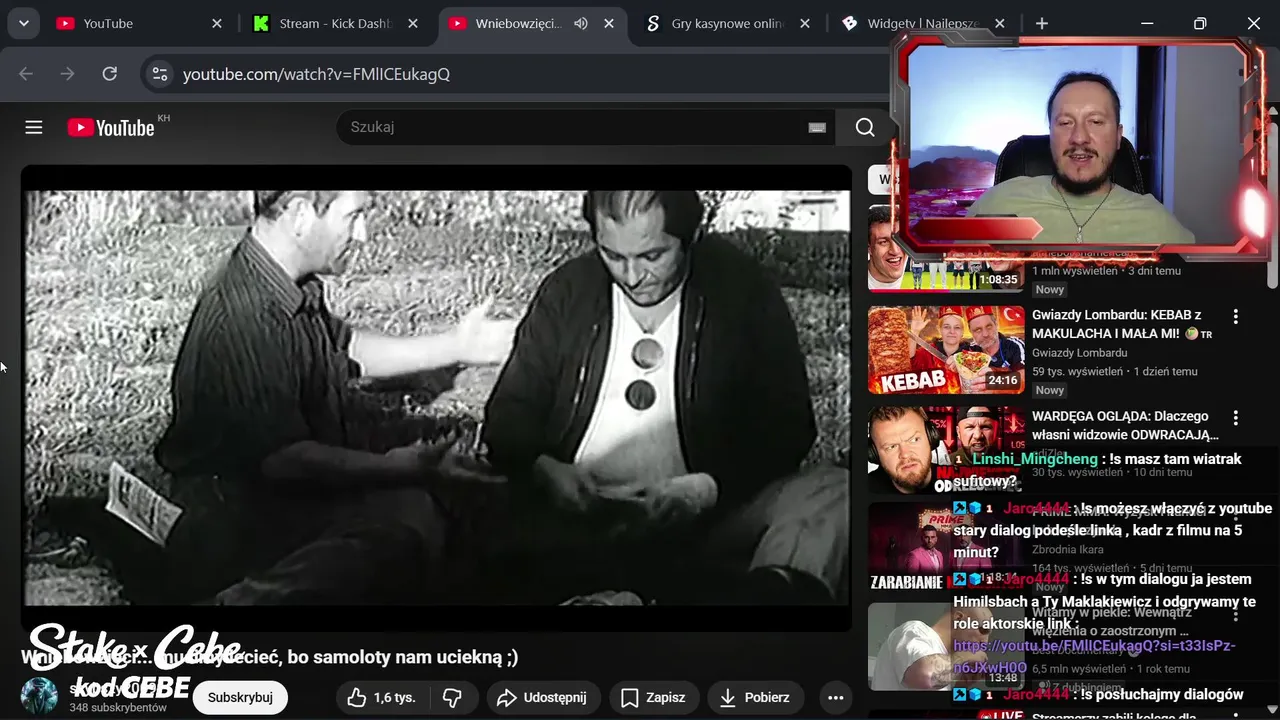Subscribe with the Subskrybuj button
The height and width of the screenshot is (720, 1280).
pyautogui.click(x=240, y=698)
